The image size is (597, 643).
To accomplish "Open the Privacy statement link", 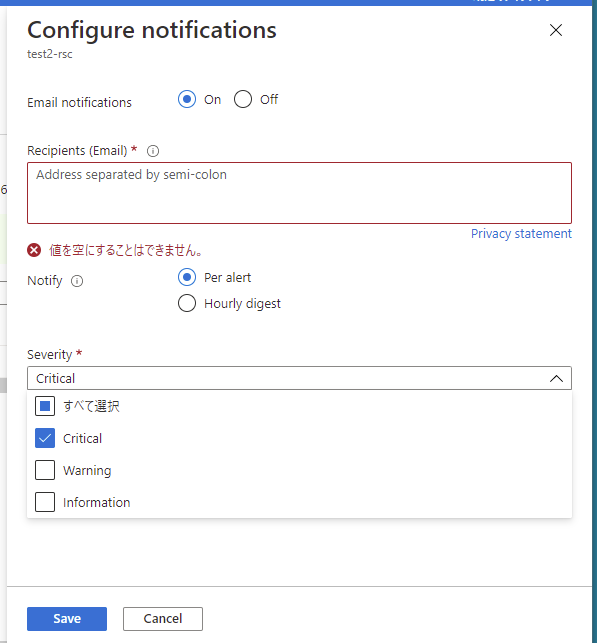I will tap(521, 233).
